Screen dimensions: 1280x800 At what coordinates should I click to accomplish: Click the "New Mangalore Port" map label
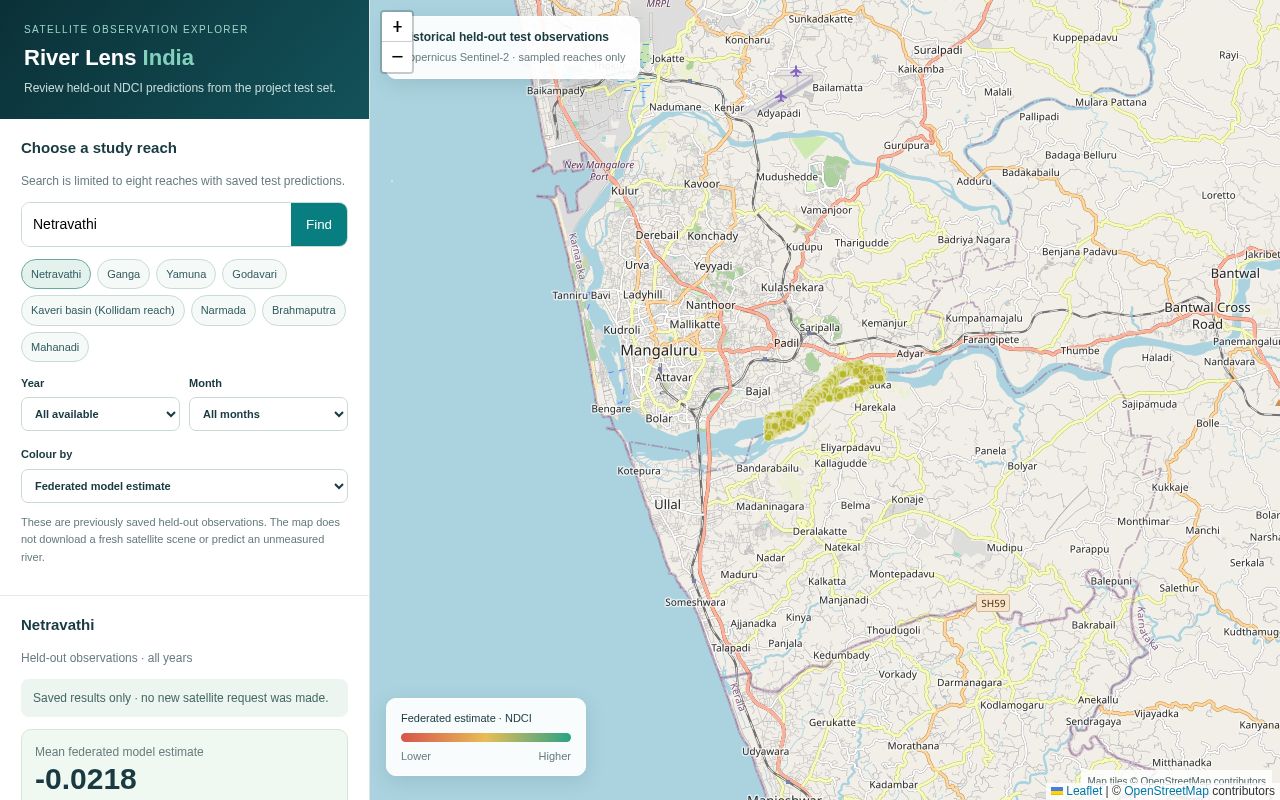pyautogui.click(x=599, y=171)
